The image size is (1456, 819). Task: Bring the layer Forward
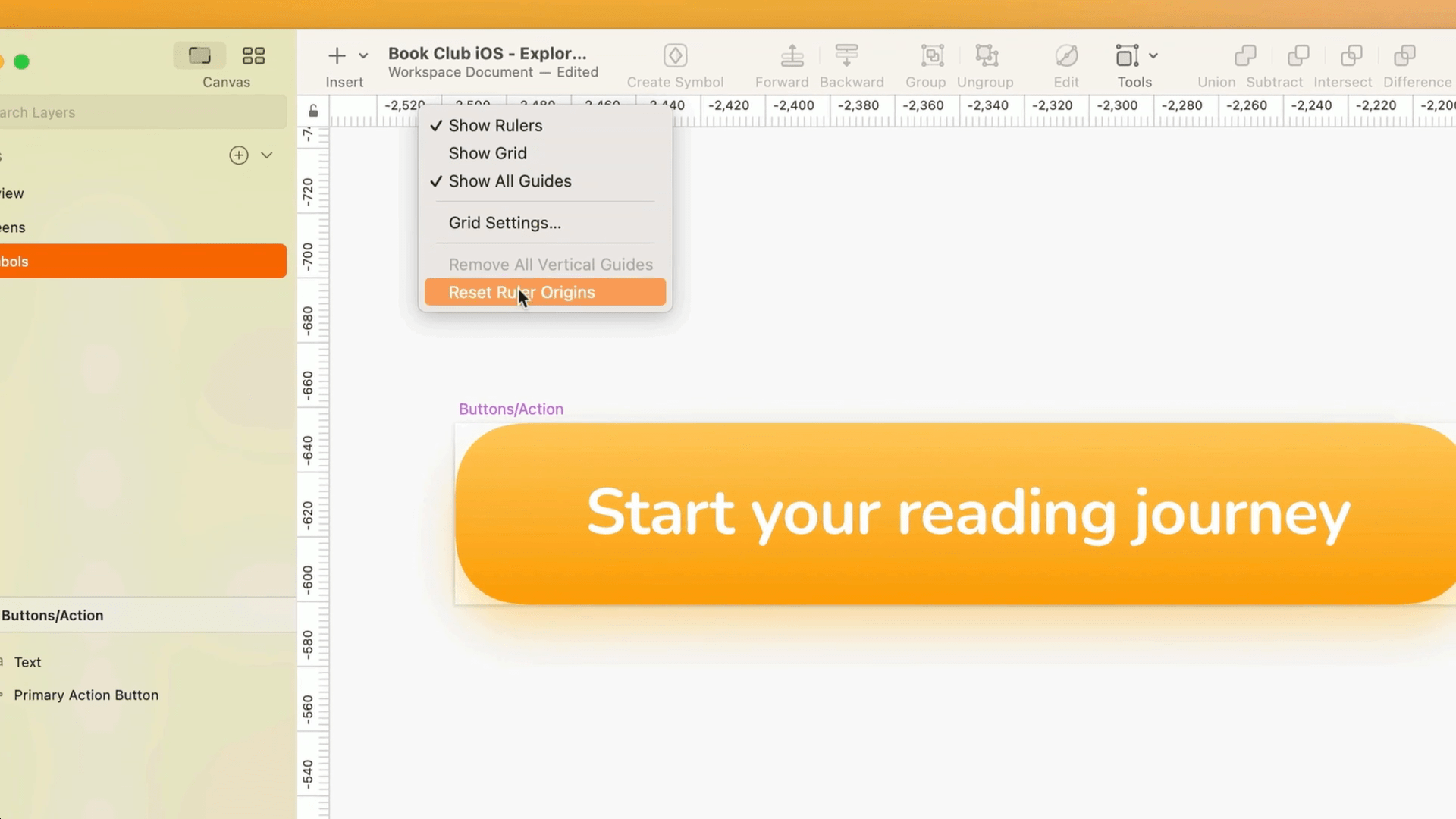pyautogui.click(x=782, y=64)
